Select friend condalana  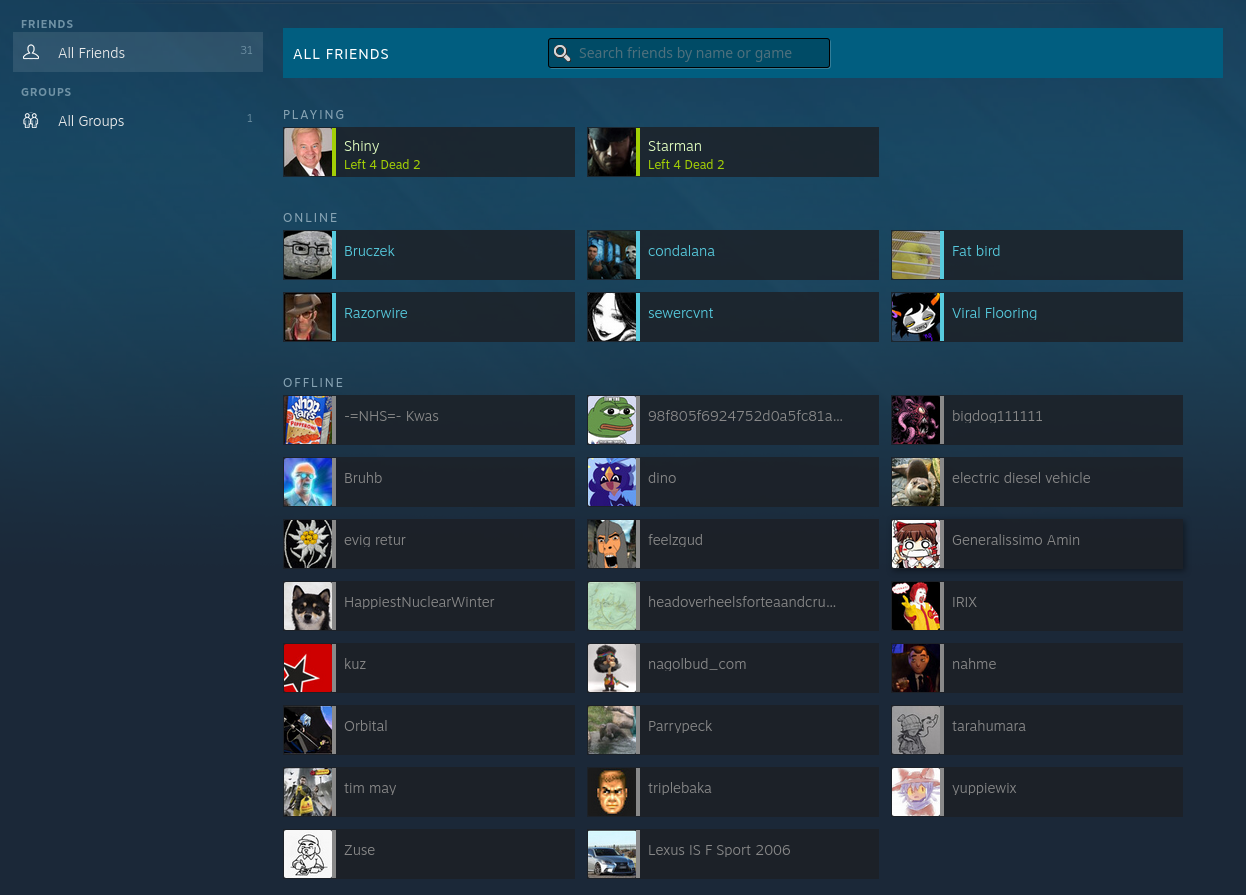pos(733,255)
